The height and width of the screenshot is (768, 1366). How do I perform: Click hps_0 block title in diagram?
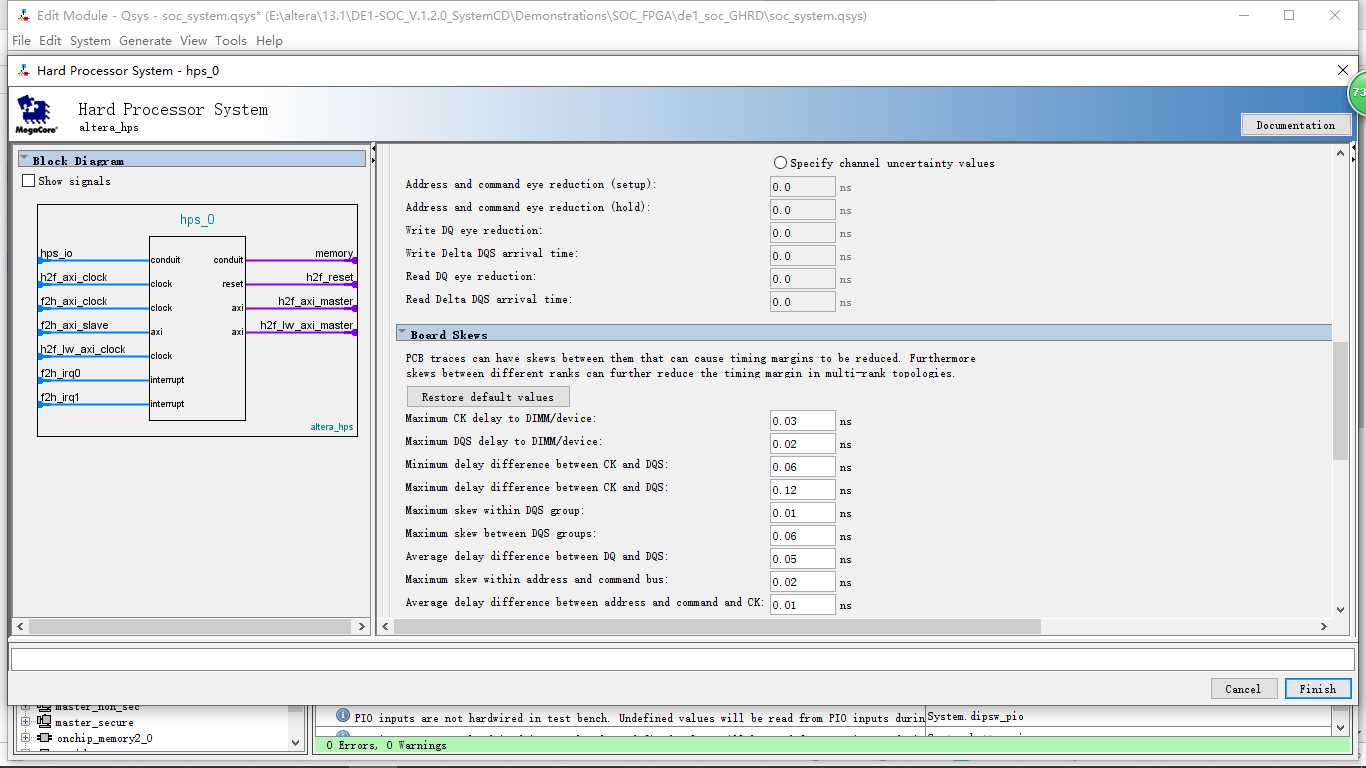click(x=197, y=220)
